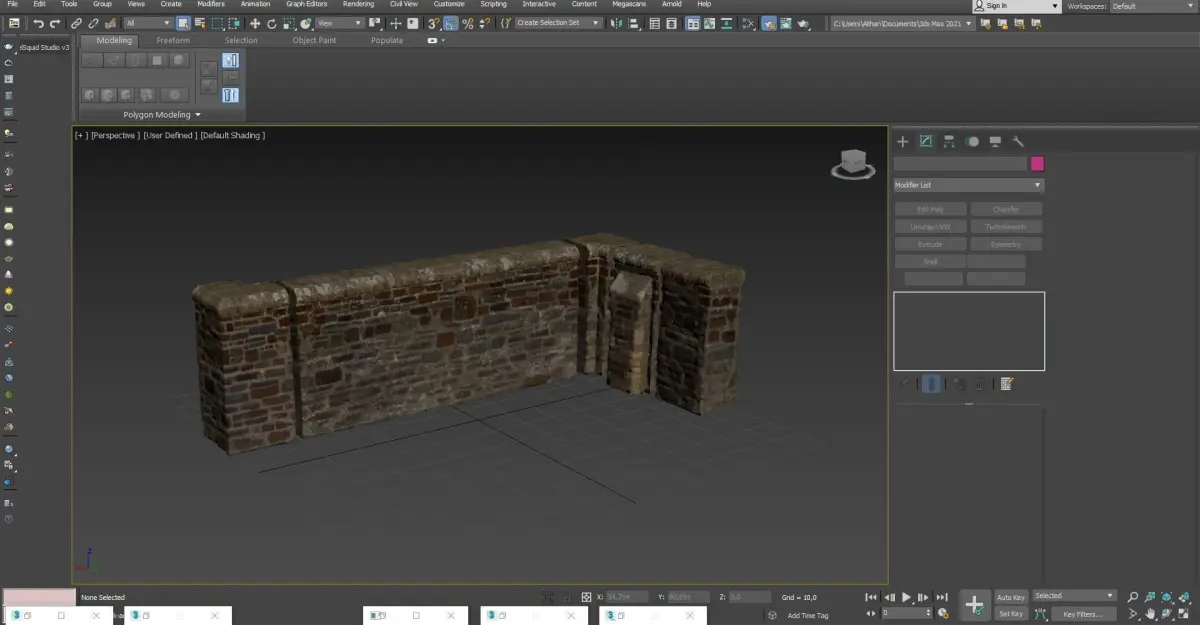Click the Set Key button

1010,614
